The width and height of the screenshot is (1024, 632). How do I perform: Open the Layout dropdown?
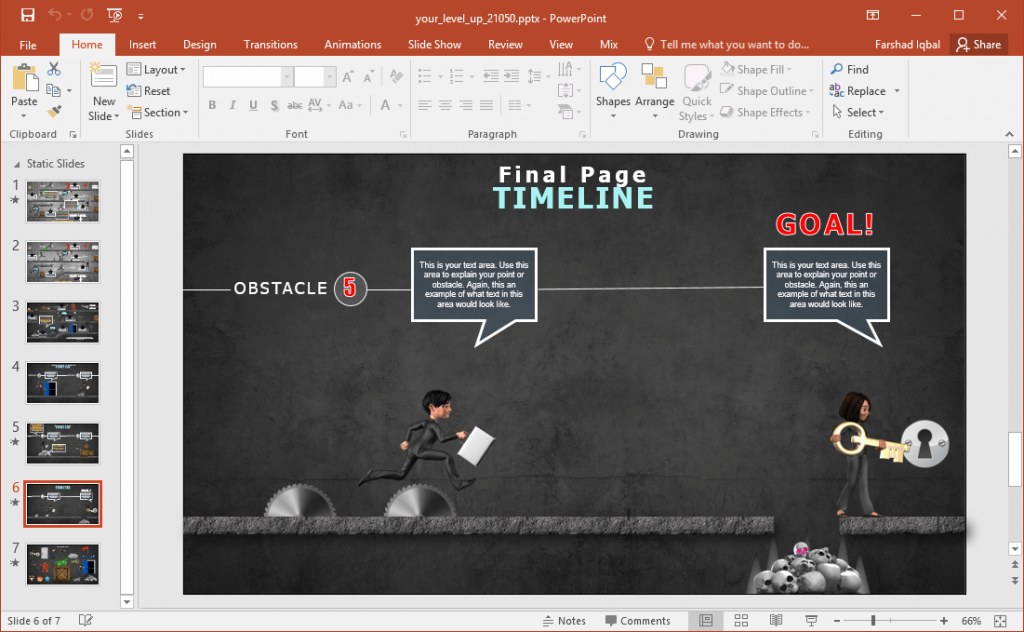click(x=158, y=69)
